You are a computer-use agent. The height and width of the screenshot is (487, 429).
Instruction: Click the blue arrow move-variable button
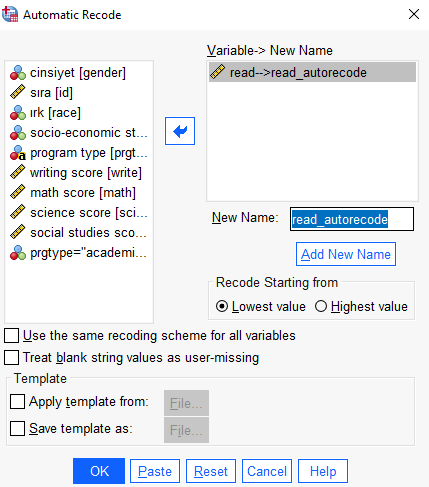coord(180,131)
